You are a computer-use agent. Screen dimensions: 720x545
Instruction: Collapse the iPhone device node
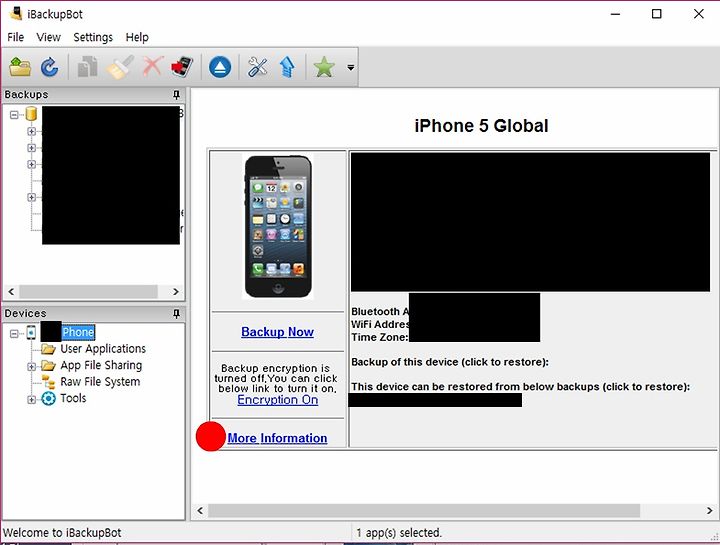click(x=14, y=333)
